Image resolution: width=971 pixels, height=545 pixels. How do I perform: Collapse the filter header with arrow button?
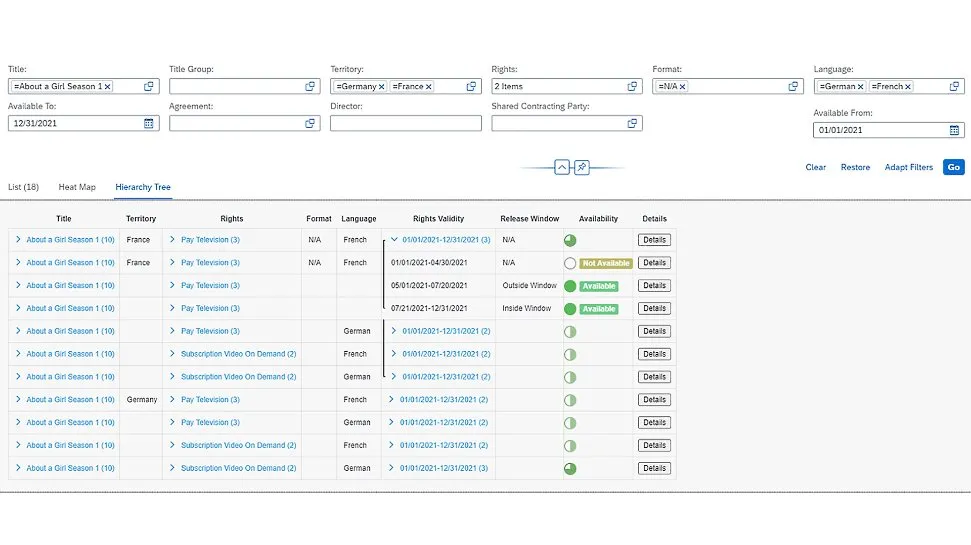561,167
